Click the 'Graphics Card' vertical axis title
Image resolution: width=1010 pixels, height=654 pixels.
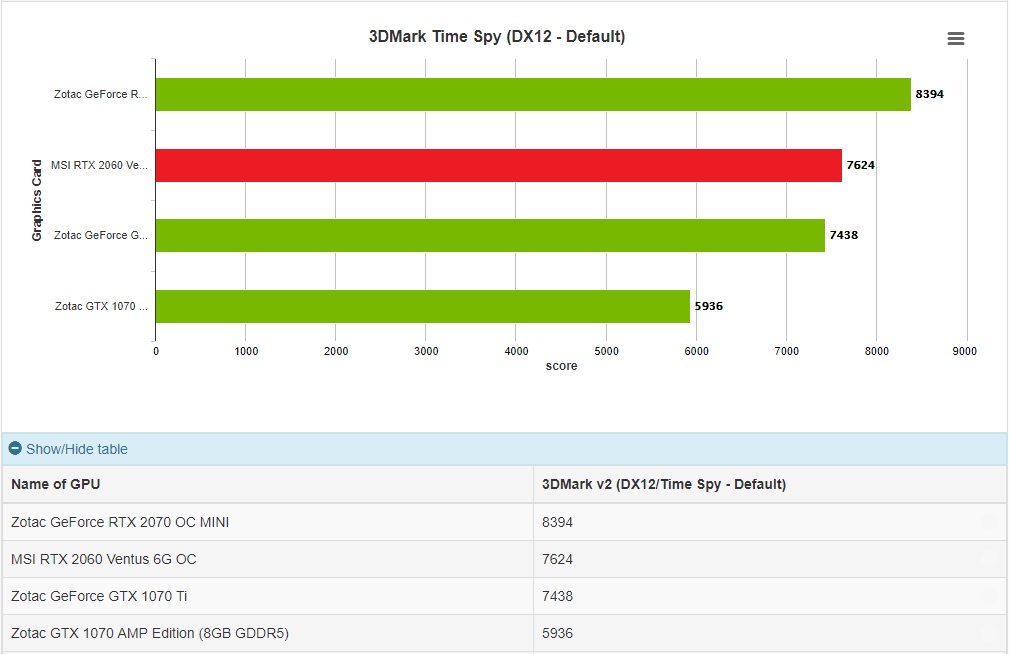point(37,200)
